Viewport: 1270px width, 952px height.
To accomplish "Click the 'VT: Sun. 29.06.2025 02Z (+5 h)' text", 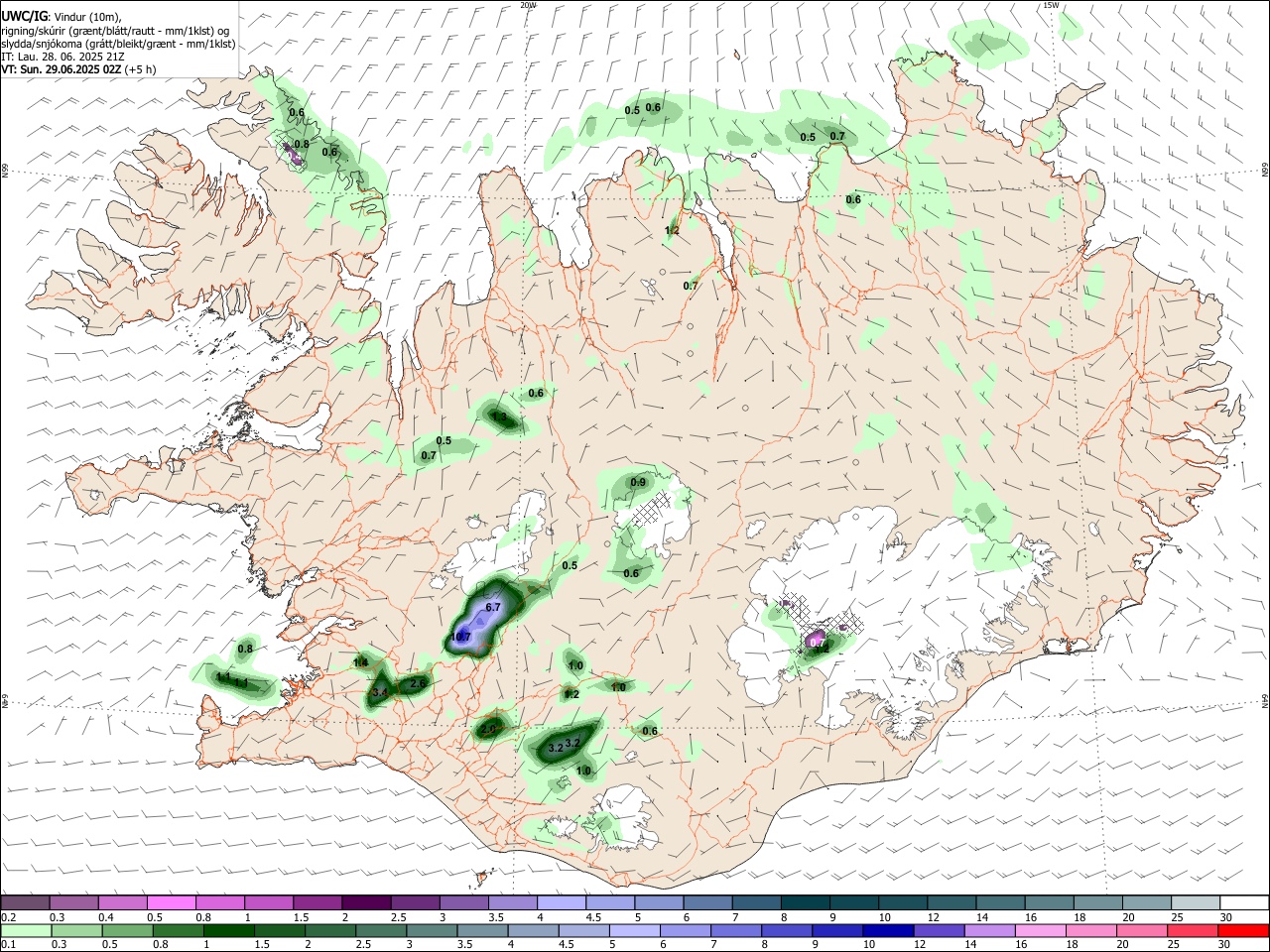I will [x=78, y=69].
